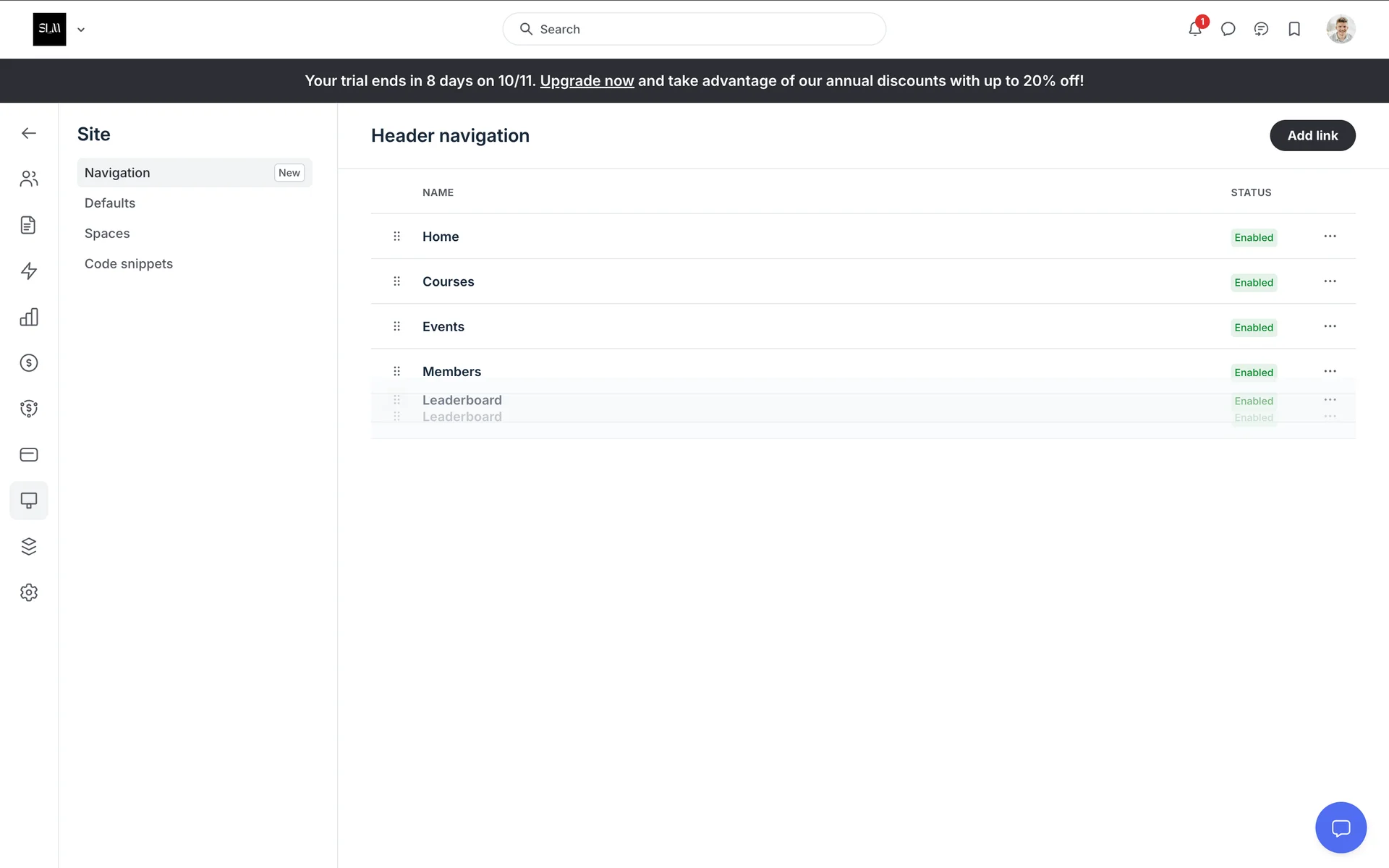The image size is (1389, 868).
Task: Open the live chat support bubble
Action: [1341, 827]
